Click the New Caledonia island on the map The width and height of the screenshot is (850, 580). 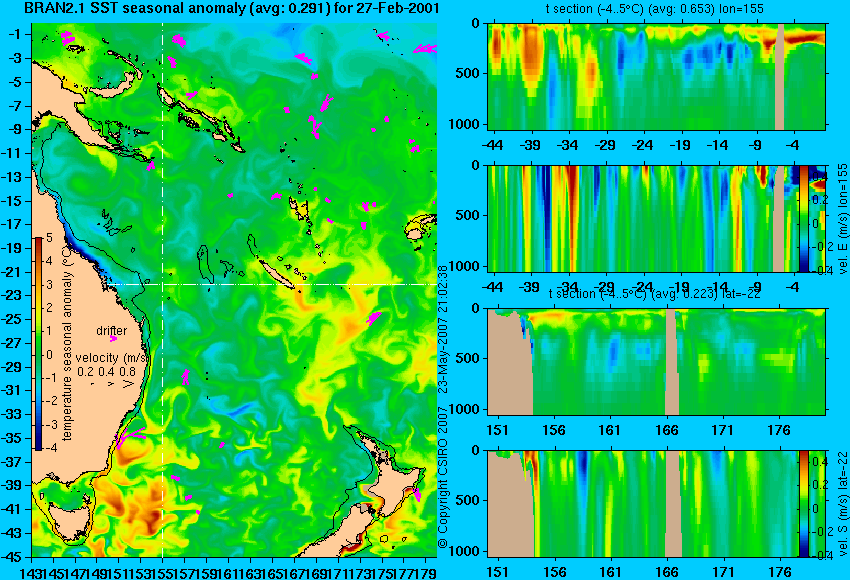[x=276, y=274]
